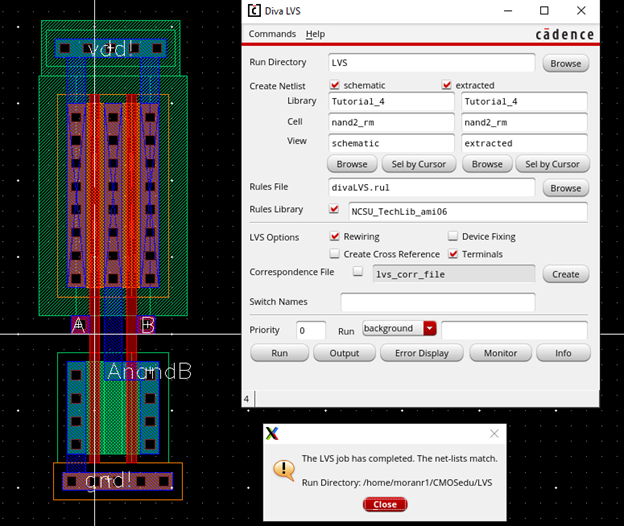Click Browse next to Rules File
The image size is (624, 526).
565,188
